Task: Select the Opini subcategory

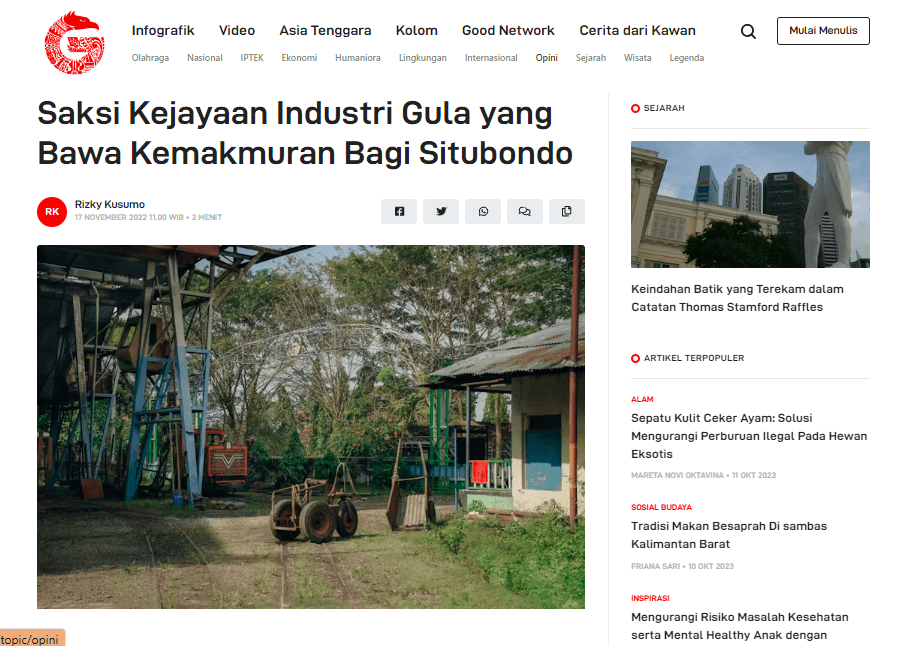Action: (x=546, y=58)
